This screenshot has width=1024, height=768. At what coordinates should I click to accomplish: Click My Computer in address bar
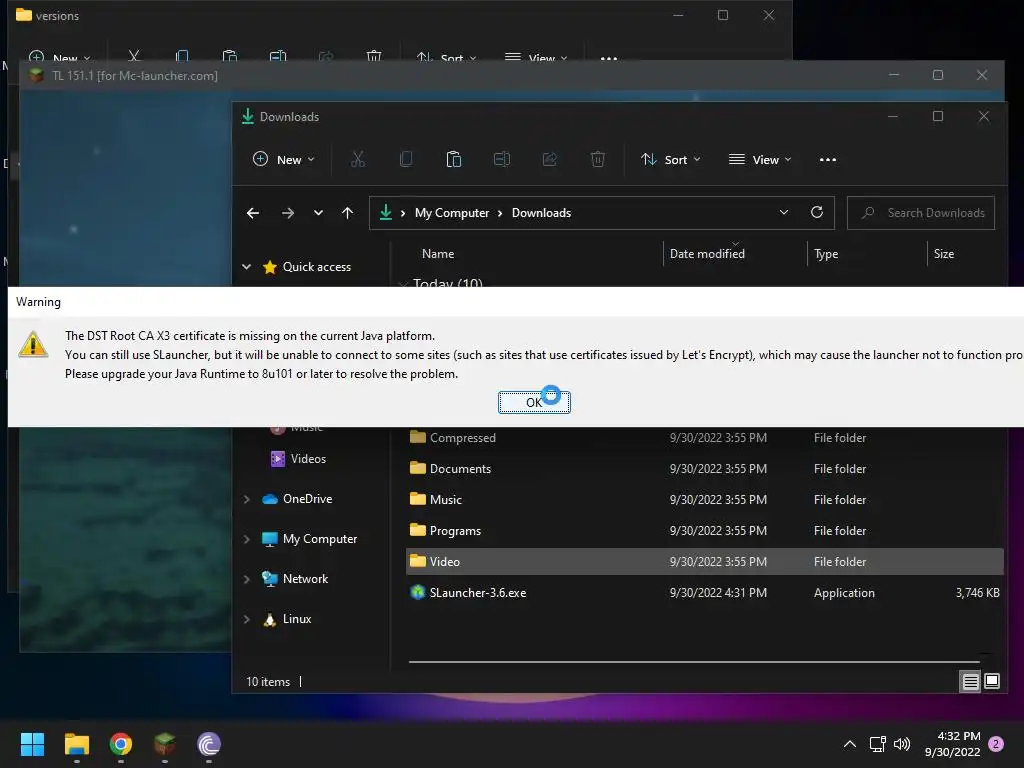451,213
